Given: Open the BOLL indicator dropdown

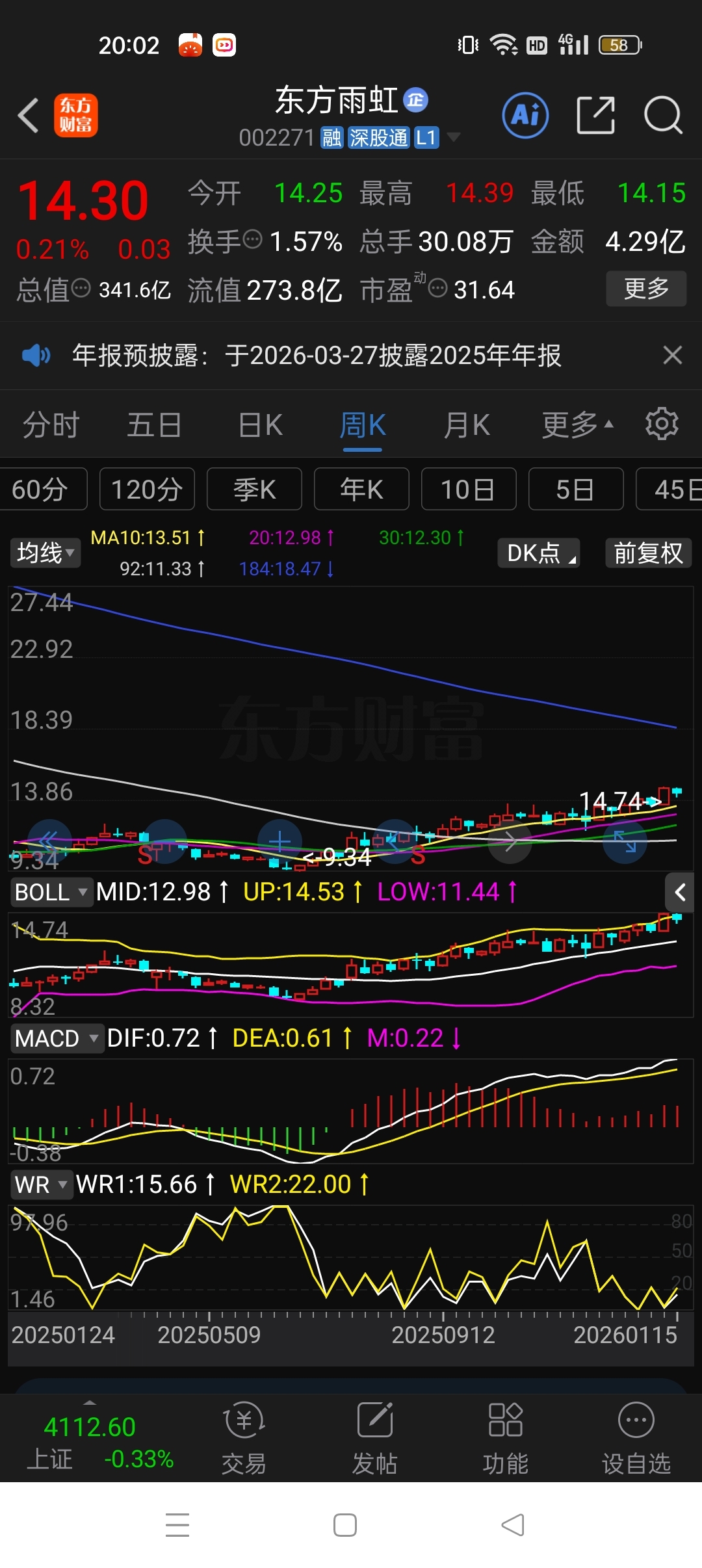Looking at the screenshot, I should [51, 892].
